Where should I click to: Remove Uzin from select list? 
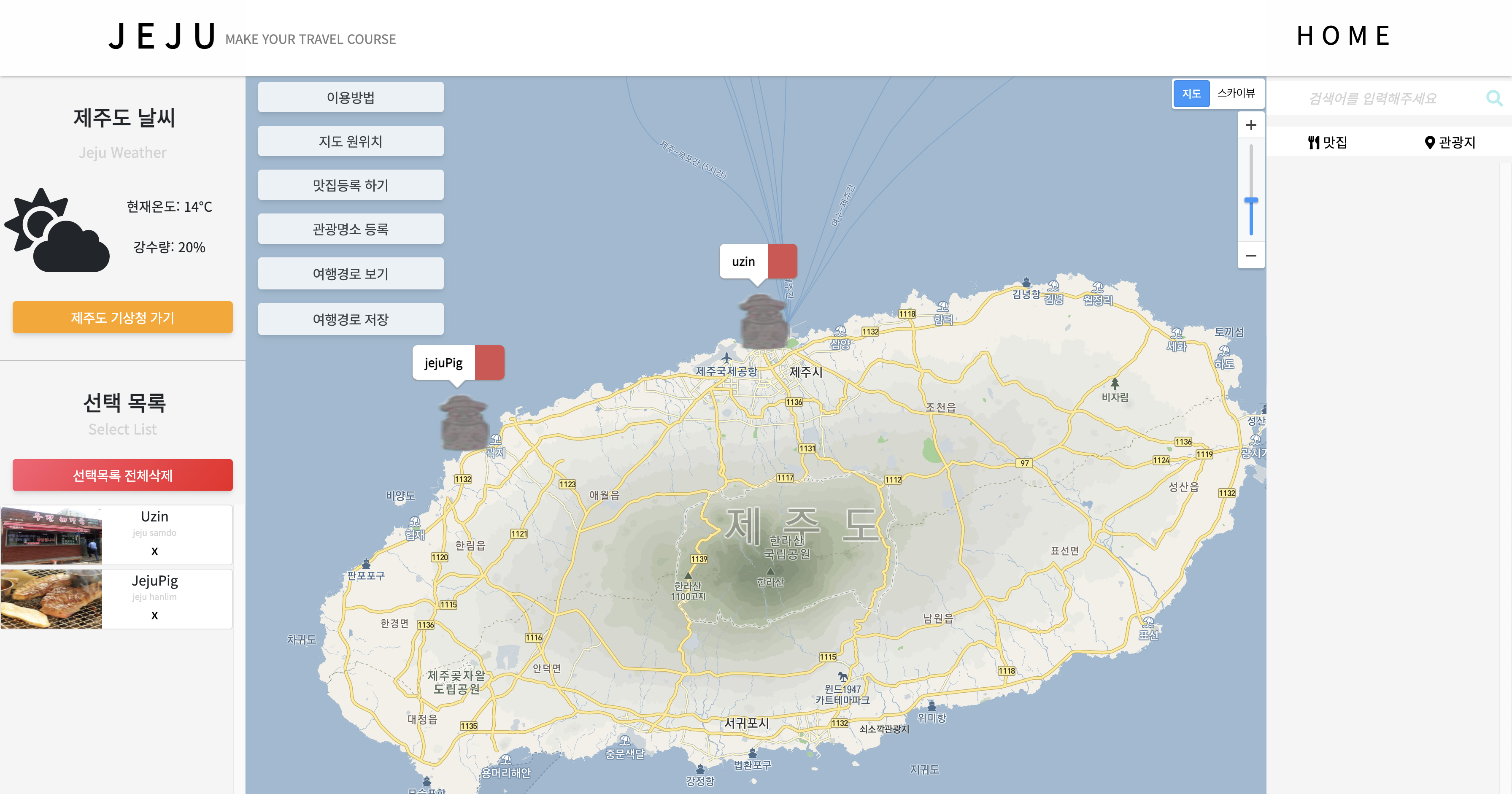[x=154, y=551]
